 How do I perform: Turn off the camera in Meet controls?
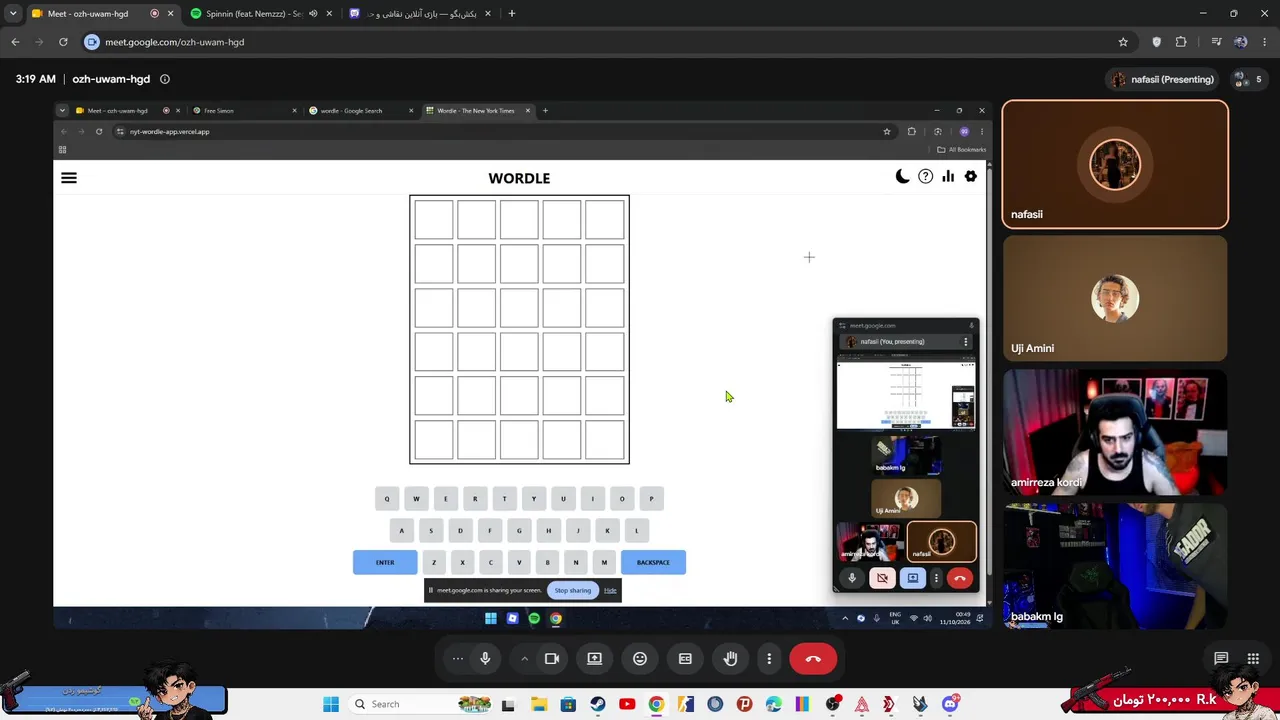(551, 659)
